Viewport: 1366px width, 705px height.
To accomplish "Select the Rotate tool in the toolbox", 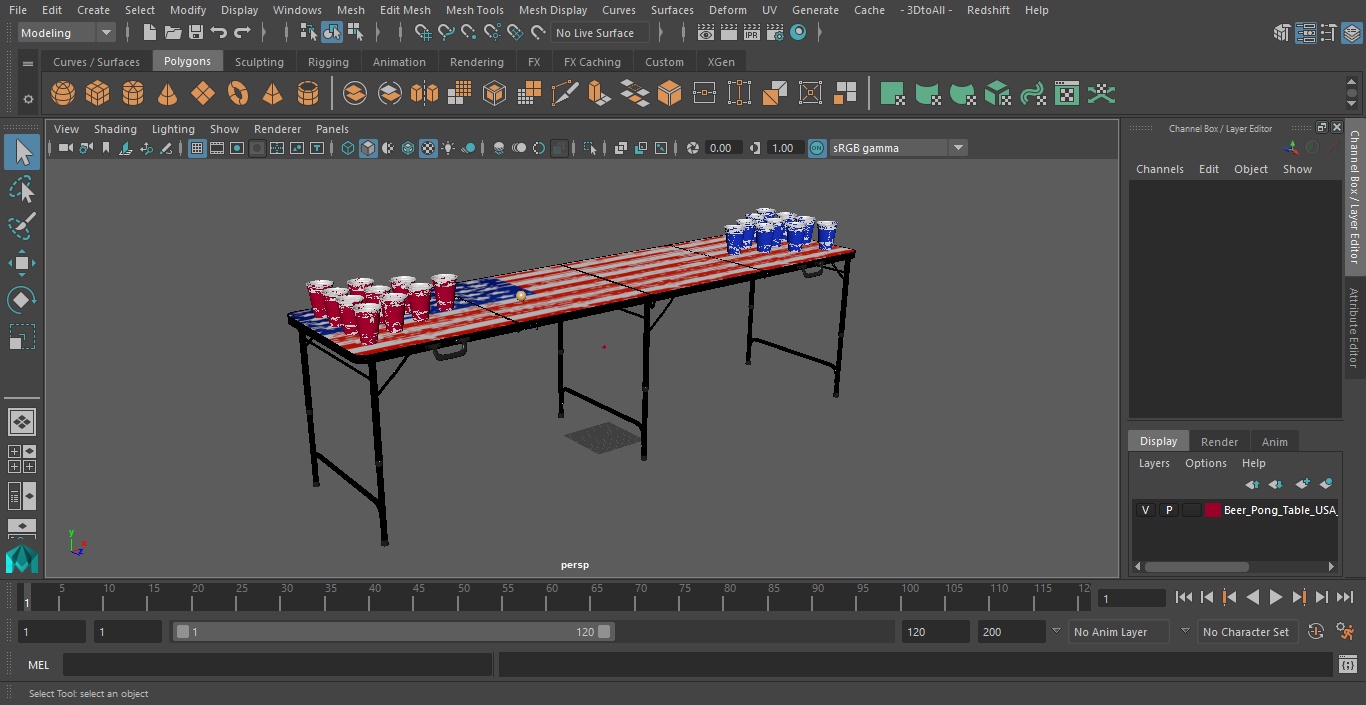I will click(x=22, y=300).
